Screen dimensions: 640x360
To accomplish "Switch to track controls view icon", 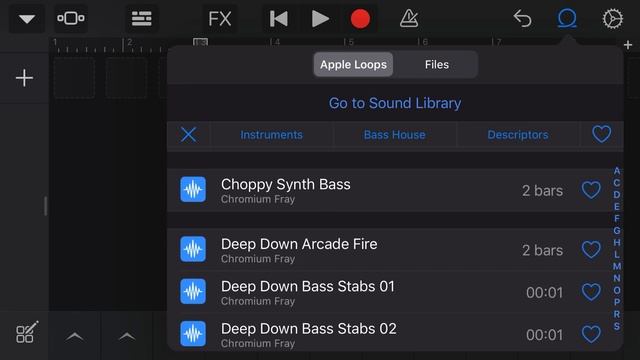I will point(71,18).
